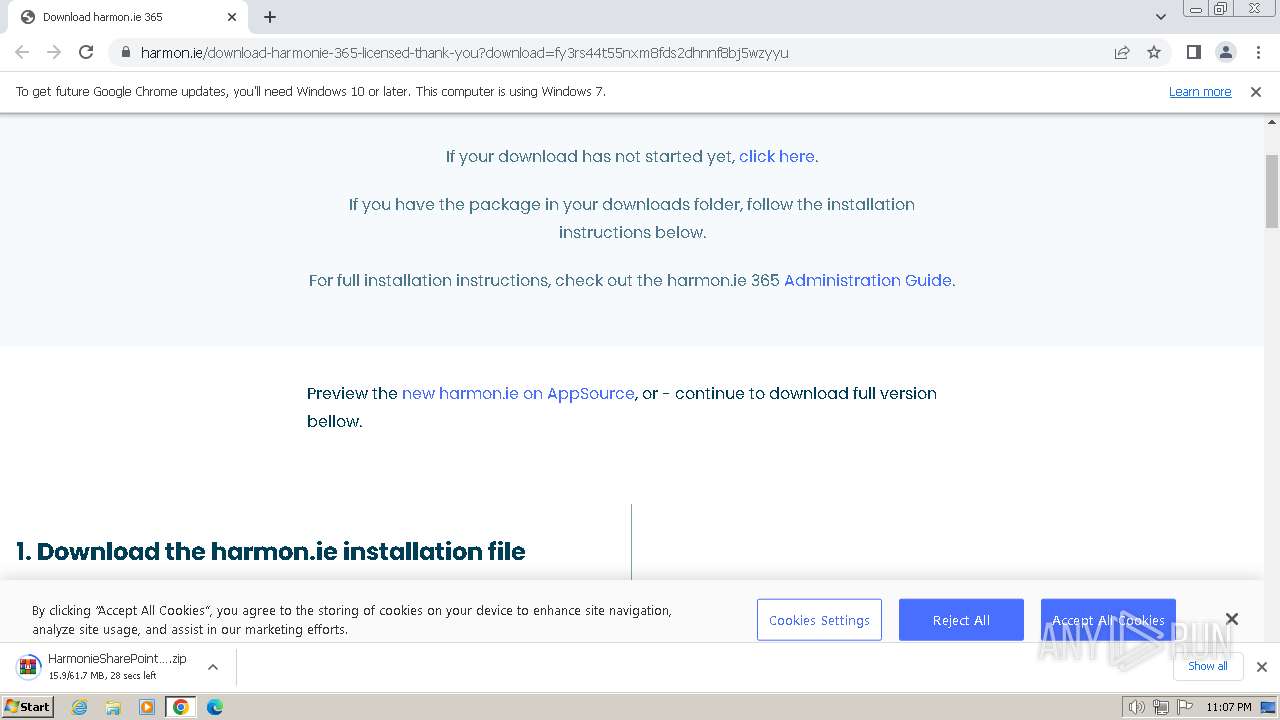The image size is (1280, 720).
Task: Open the volume speaker tray icon
Action: point(1137,707)
